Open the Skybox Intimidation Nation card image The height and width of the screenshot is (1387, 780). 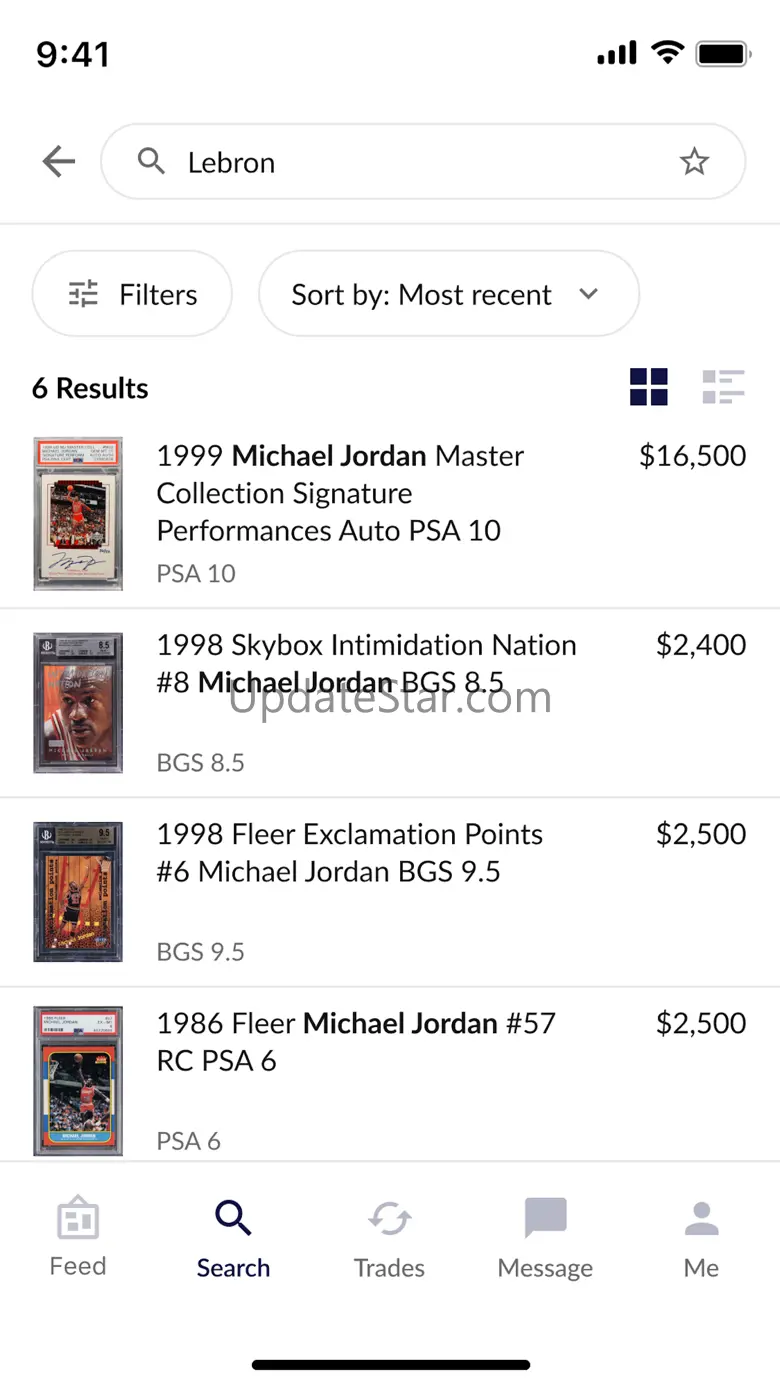point(78,702)
